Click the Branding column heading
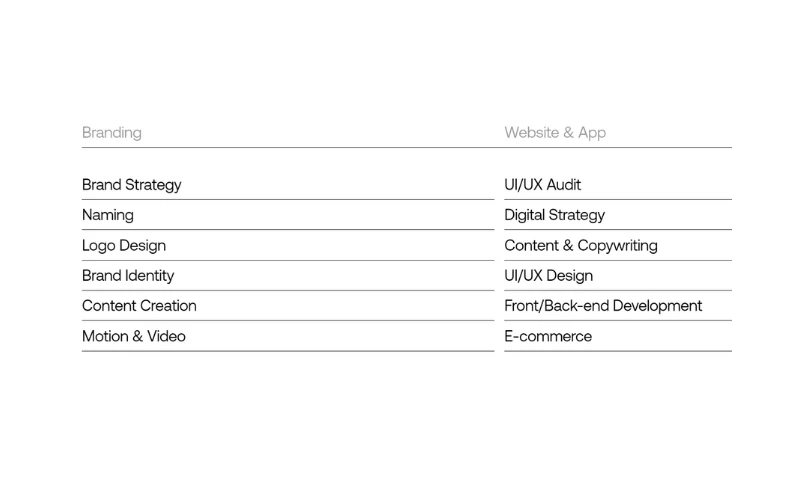The image size is (800, 480). (x=112, y=132)
